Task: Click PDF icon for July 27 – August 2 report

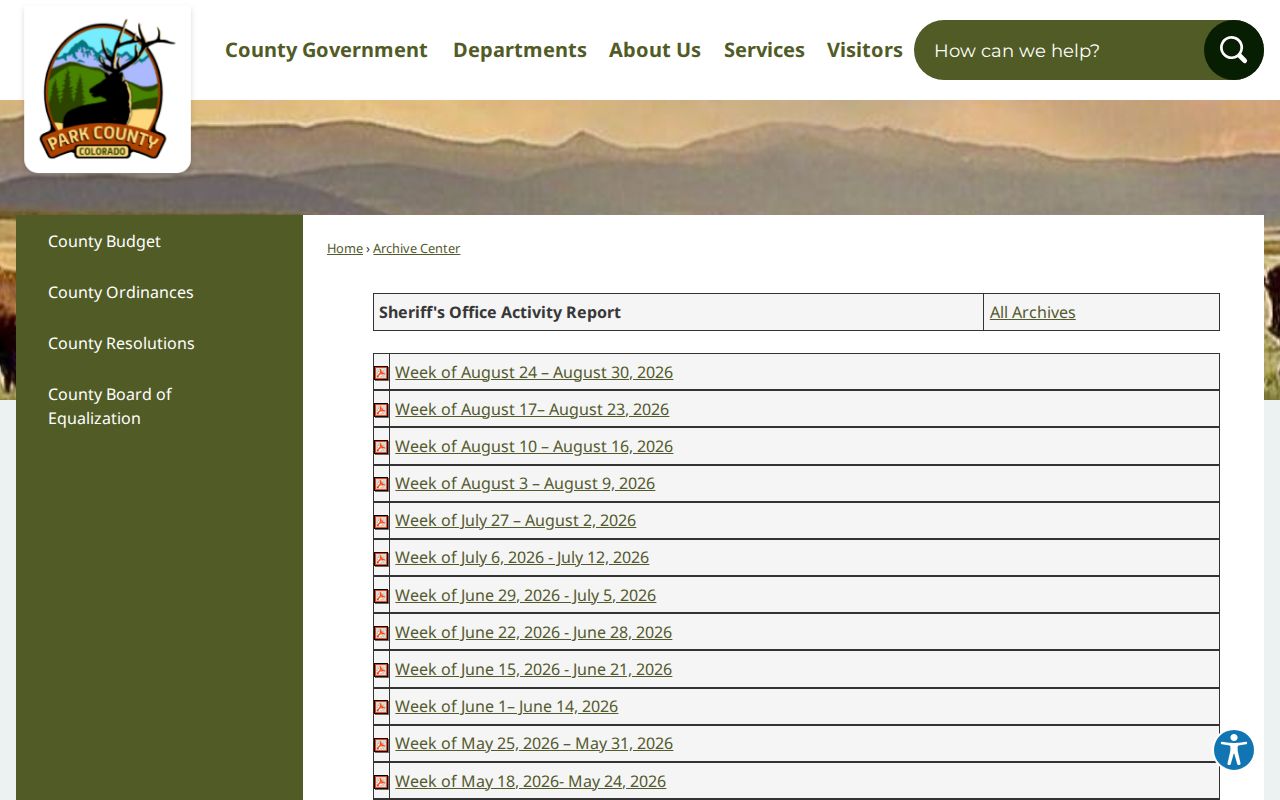Action: tap(381, 522)
